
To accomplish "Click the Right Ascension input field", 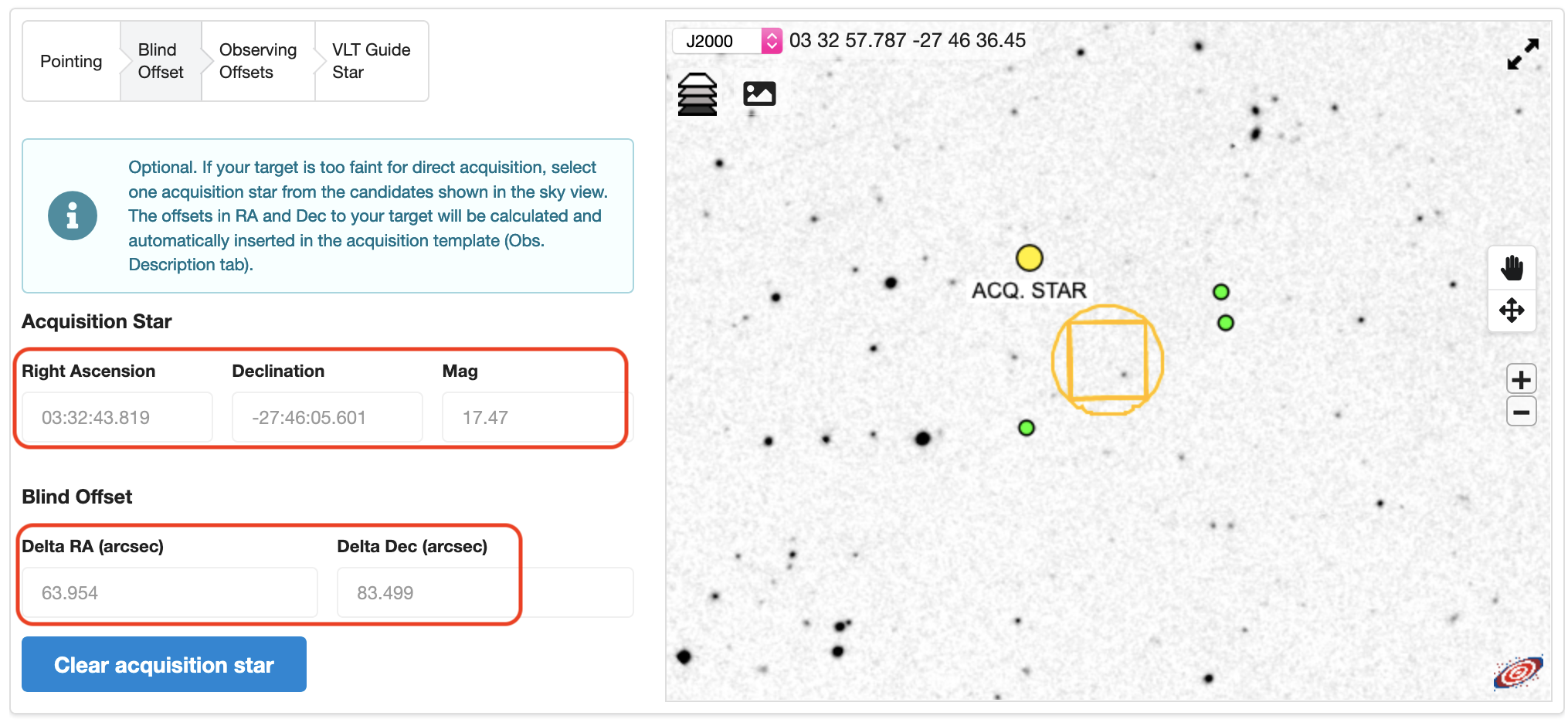I will [x=117, y=417].
